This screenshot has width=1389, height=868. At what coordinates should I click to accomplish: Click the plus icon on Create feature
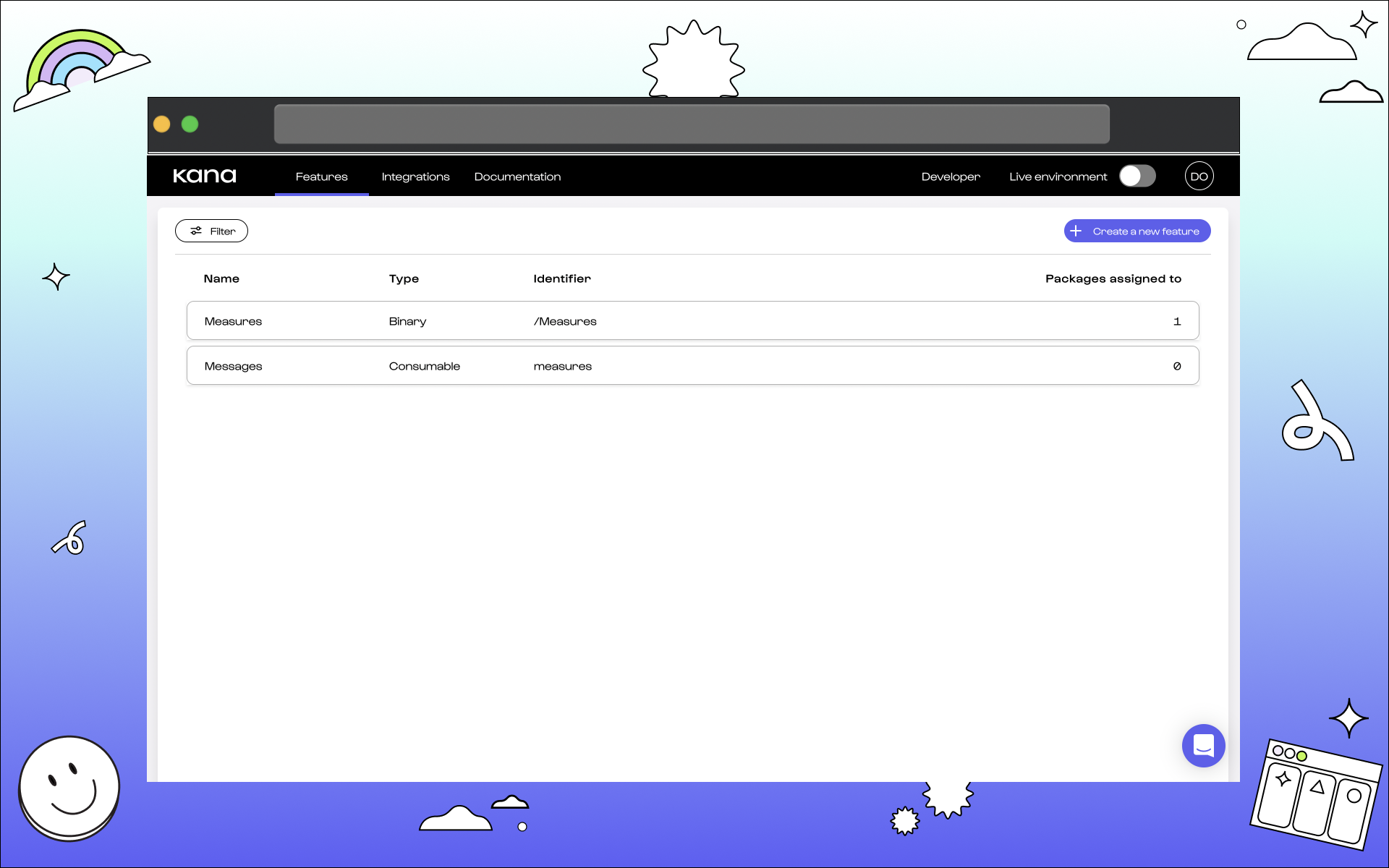[1076, 231]
